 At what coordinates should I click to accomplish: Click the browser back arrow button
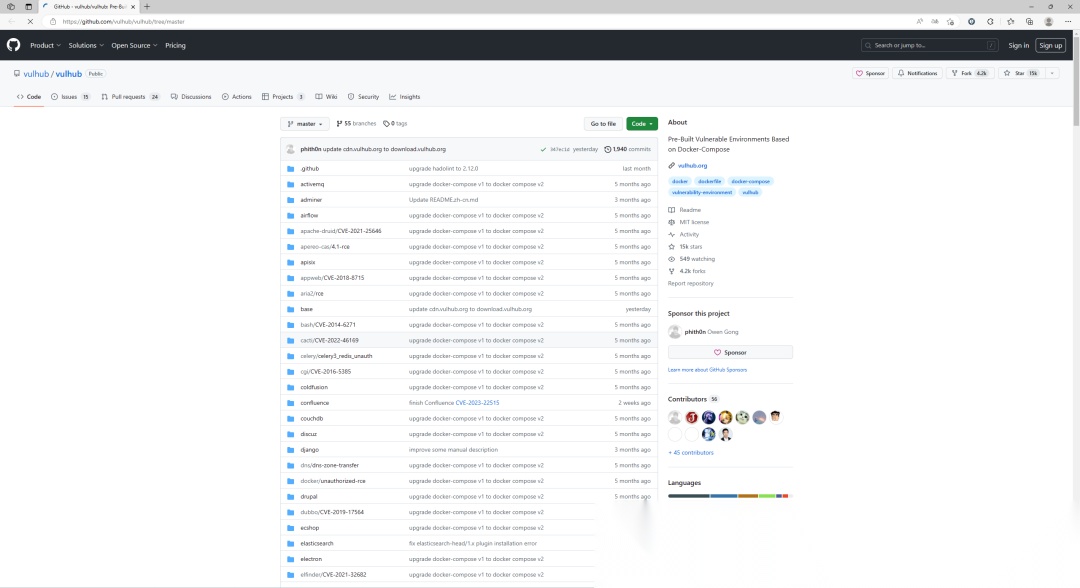tap(12, 21)
